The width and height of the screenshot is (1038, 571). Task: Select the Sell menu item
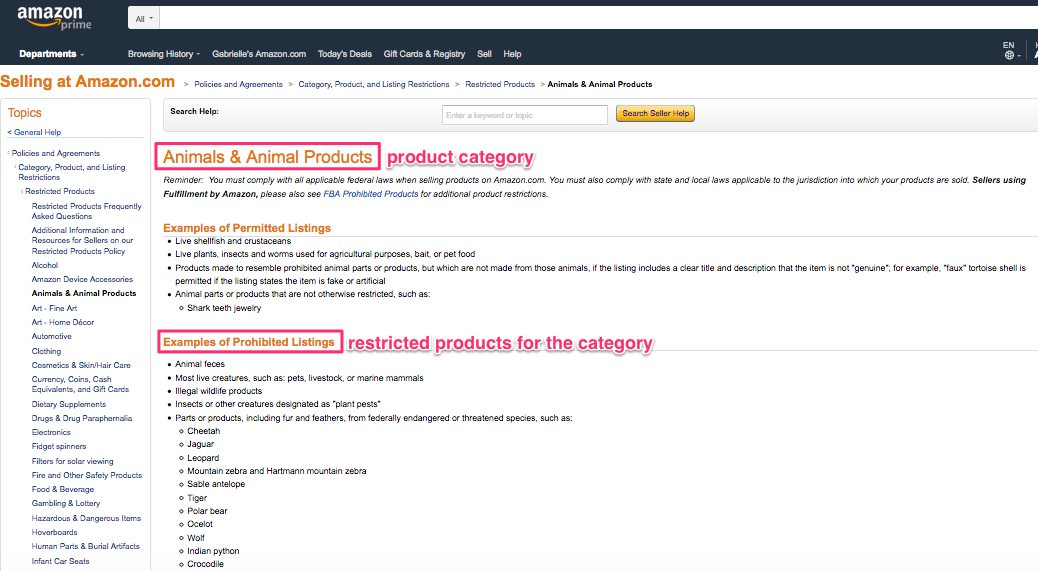pyautogui.click(x=485, y=54)
